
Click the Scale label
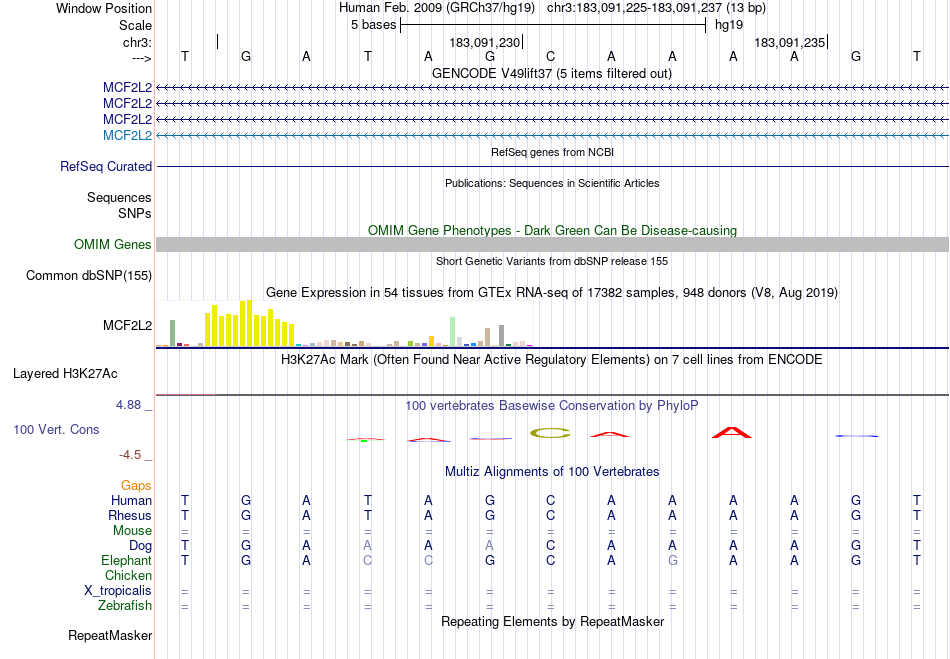[135, 25]
